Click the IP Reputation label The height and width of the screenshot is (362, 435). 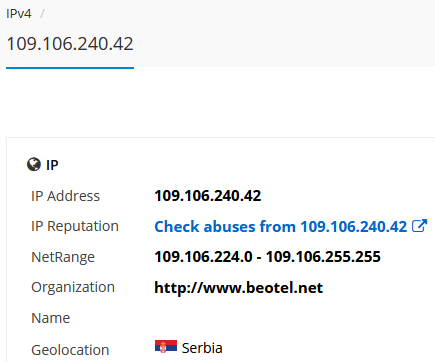(x=75, y=226)
